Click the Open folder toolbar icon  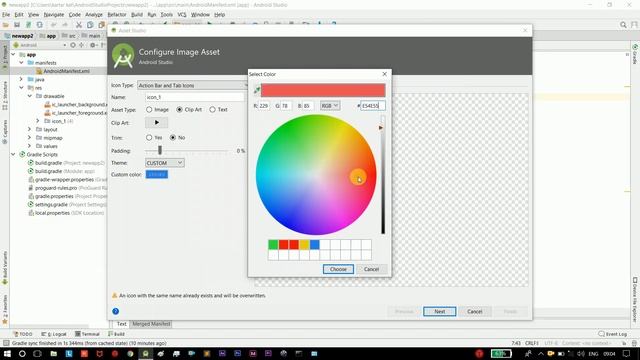coord(6,25)
